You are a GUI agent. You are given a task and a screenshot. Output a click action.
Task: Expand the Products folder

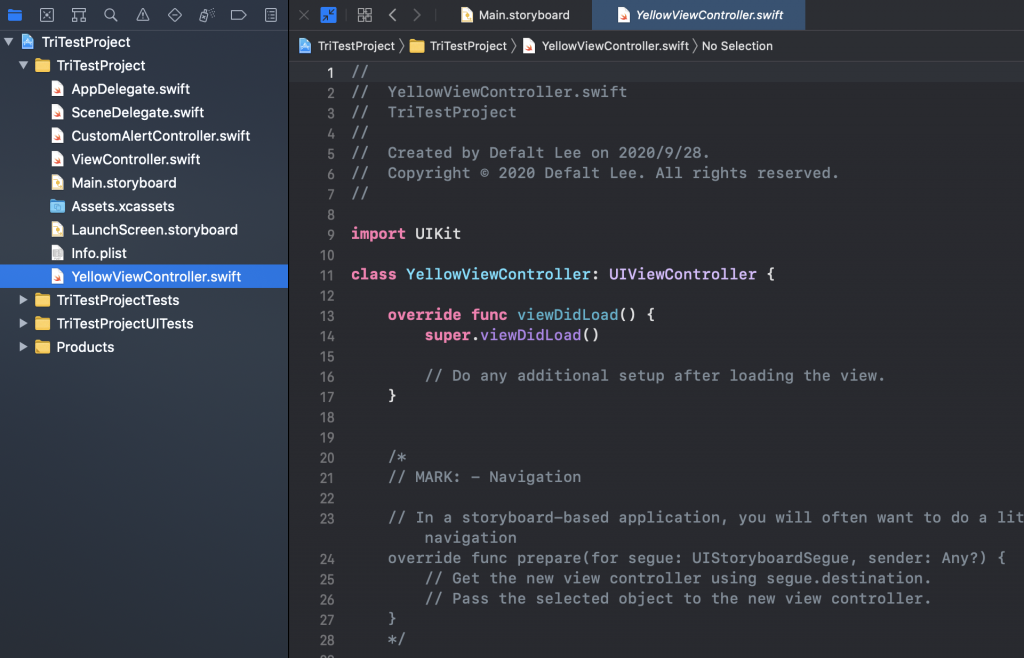(24, 347)
